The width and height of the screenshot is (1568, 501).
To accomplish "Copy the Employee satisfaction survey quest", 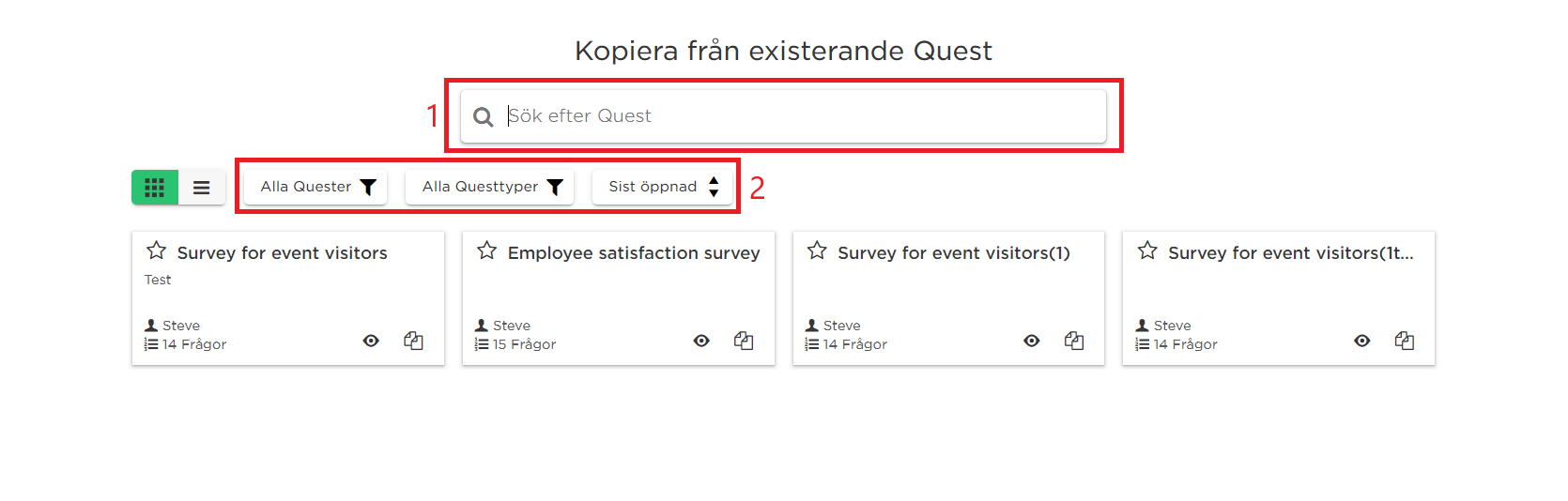I will [x=744, y=341].
